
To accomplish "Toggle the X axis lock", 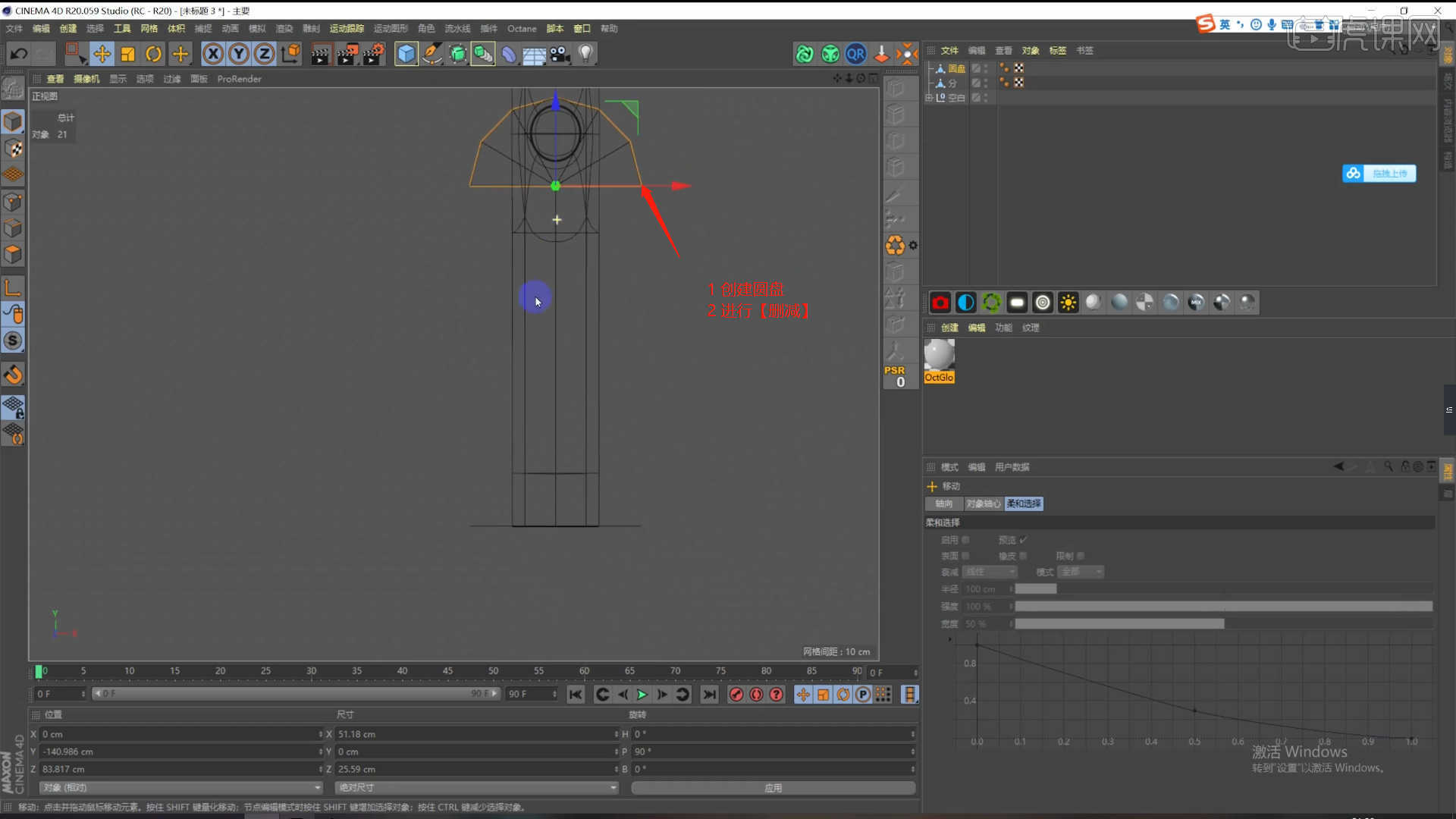I will pyautogui.click(x=213, y=54).
